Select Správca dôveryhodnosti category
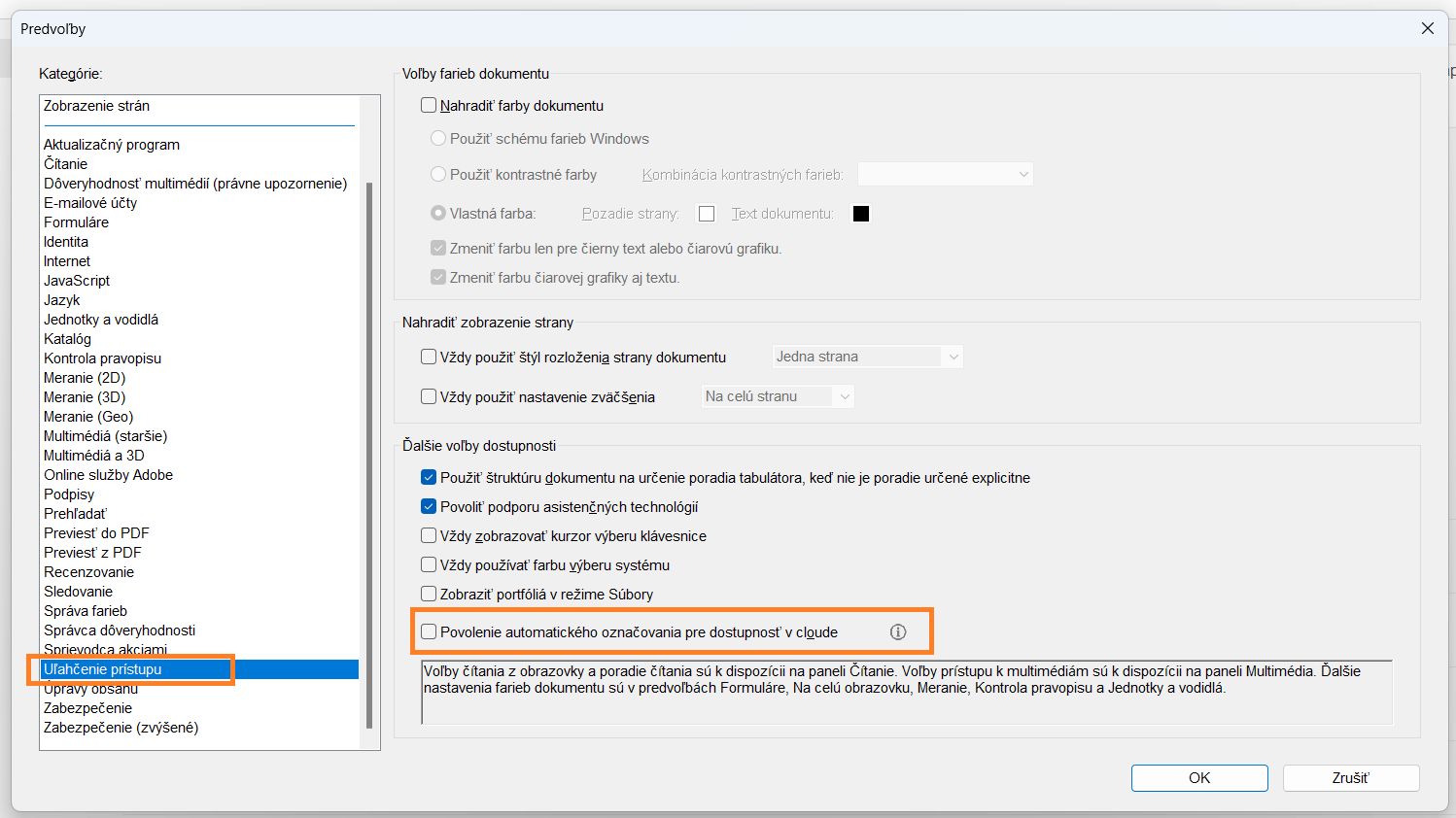1456x818 pixels. 120,631
